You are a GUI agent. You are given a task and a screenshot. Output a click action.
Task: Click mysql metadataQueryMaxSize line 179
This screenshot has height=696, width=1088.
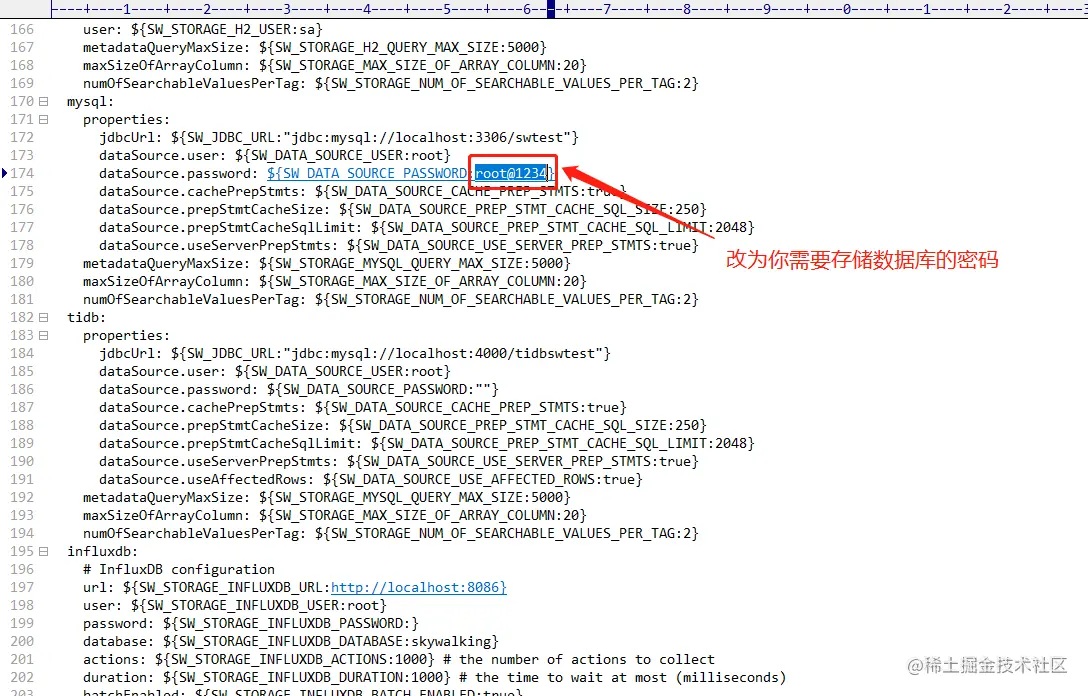pyautogui.click(x=326, y=264)
